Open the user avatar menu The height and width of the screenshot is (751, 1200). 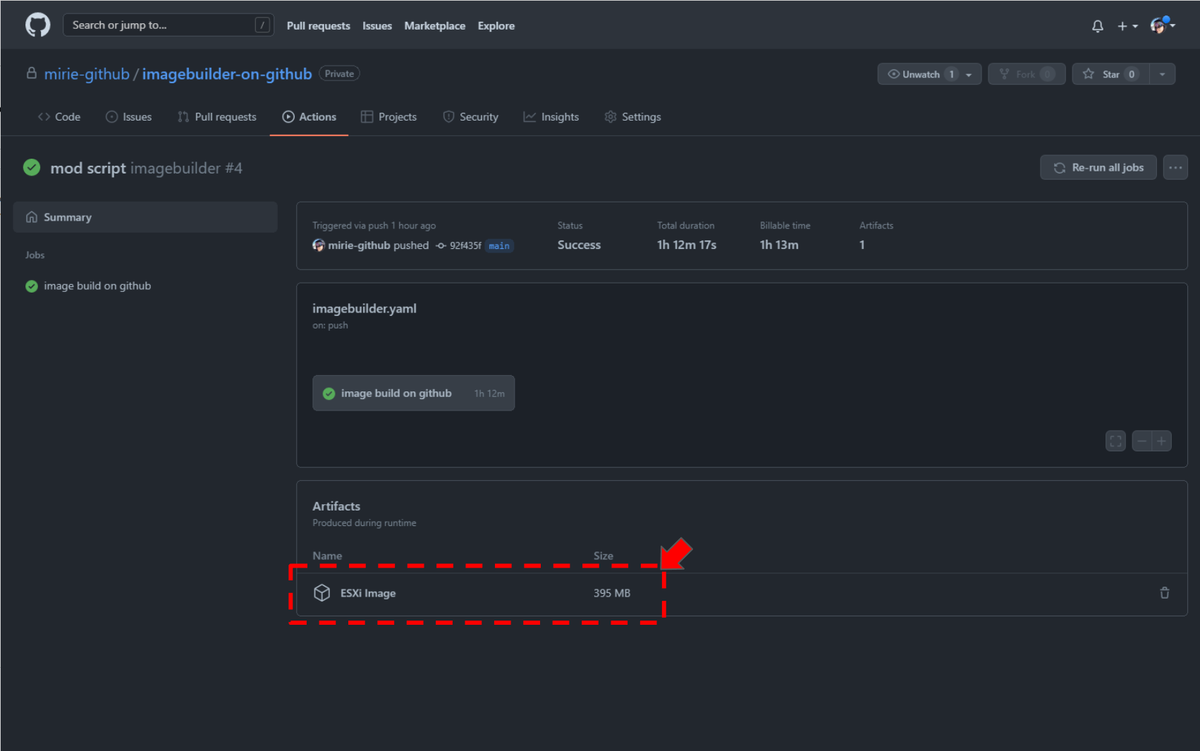click(1161, 26)
